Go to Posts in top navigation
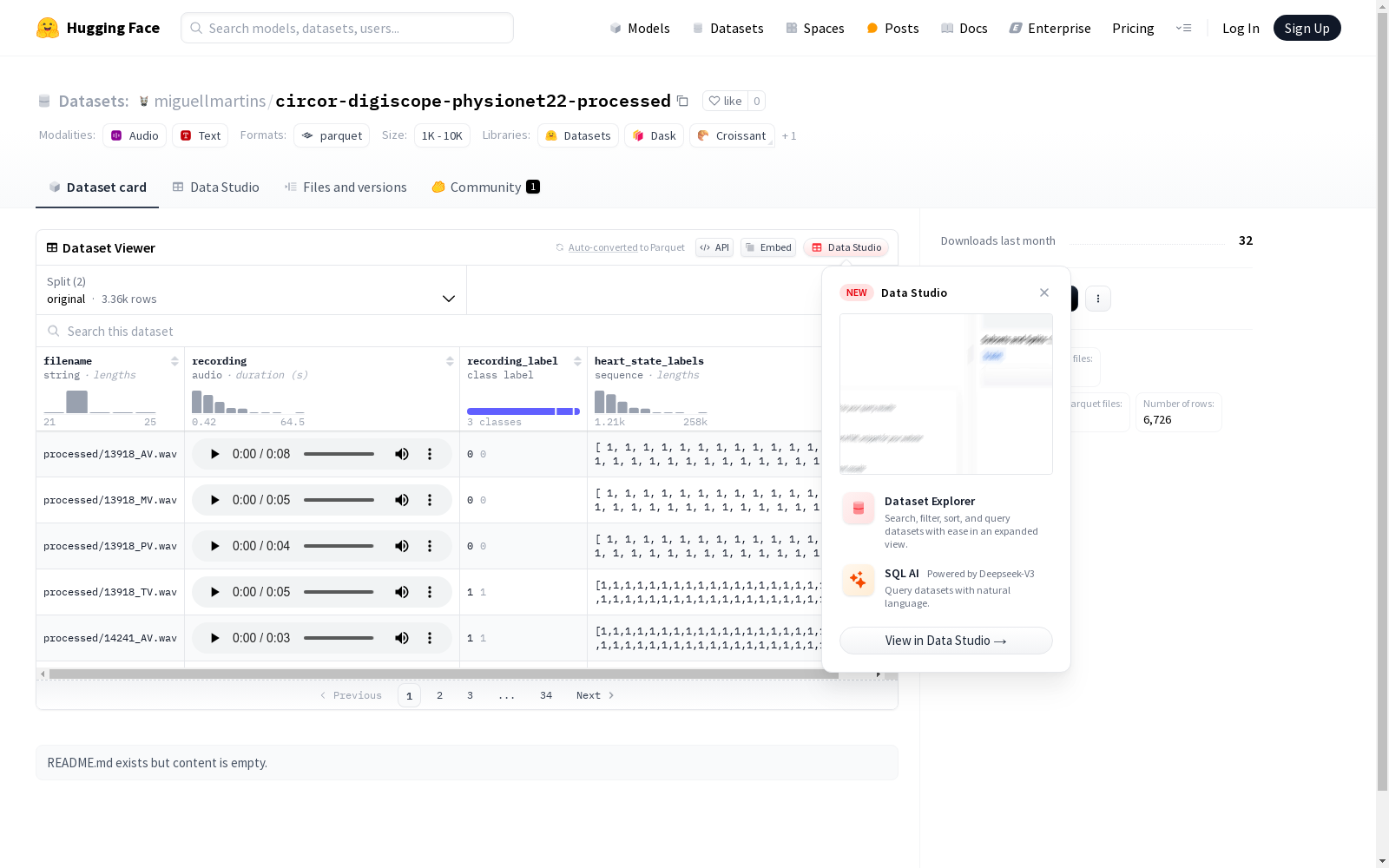This screenshot has height=868, width=1389. pos(892,28)
